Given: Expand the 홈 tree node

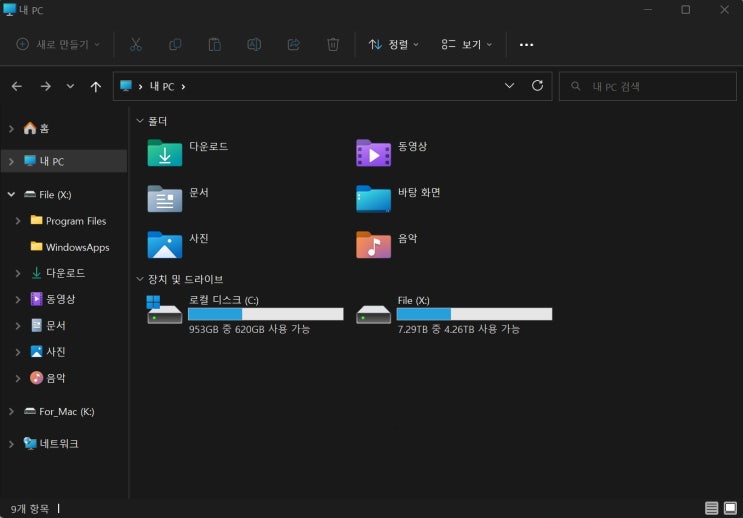Looking at the screenshot, I should 11,128.
